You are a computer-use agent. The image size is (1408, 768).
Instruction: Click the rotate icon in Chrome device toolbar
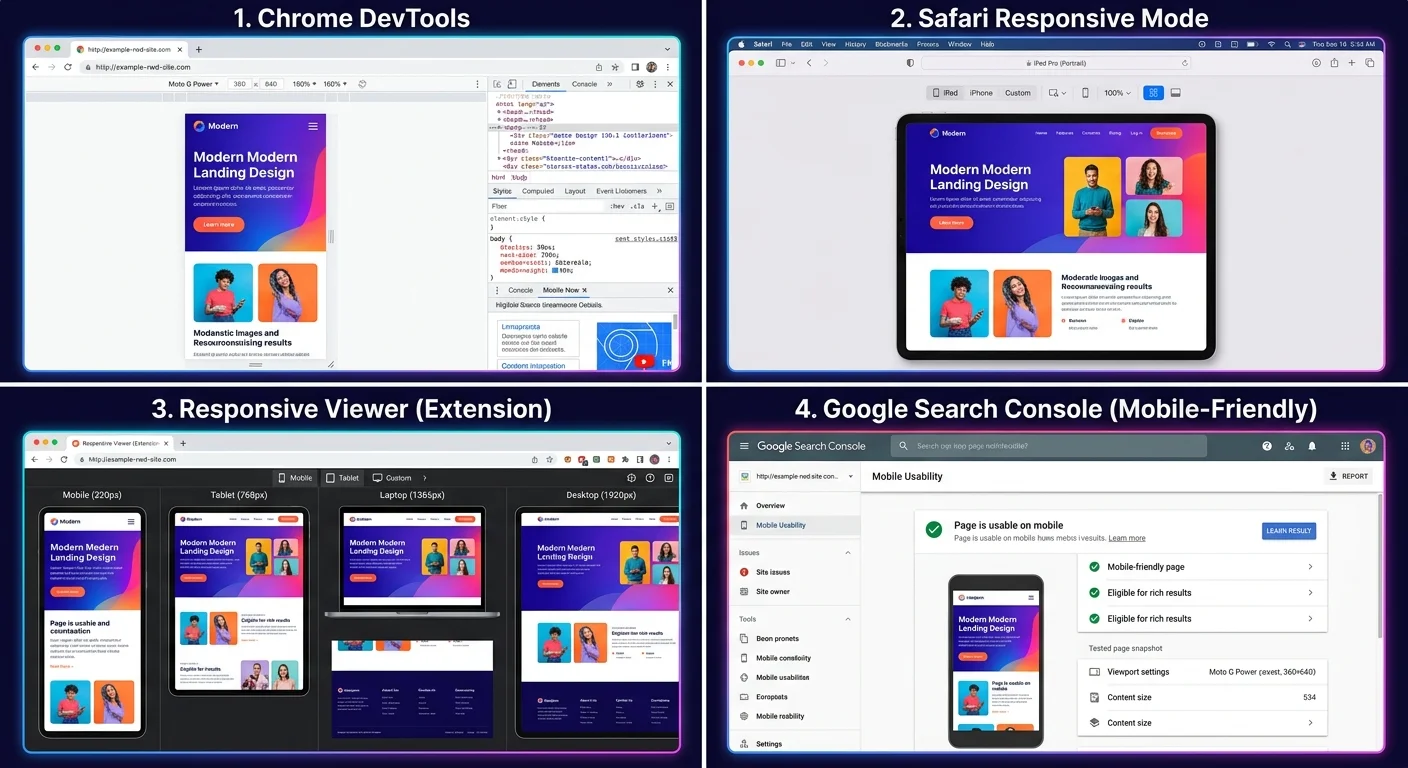(x=362, y=84)
